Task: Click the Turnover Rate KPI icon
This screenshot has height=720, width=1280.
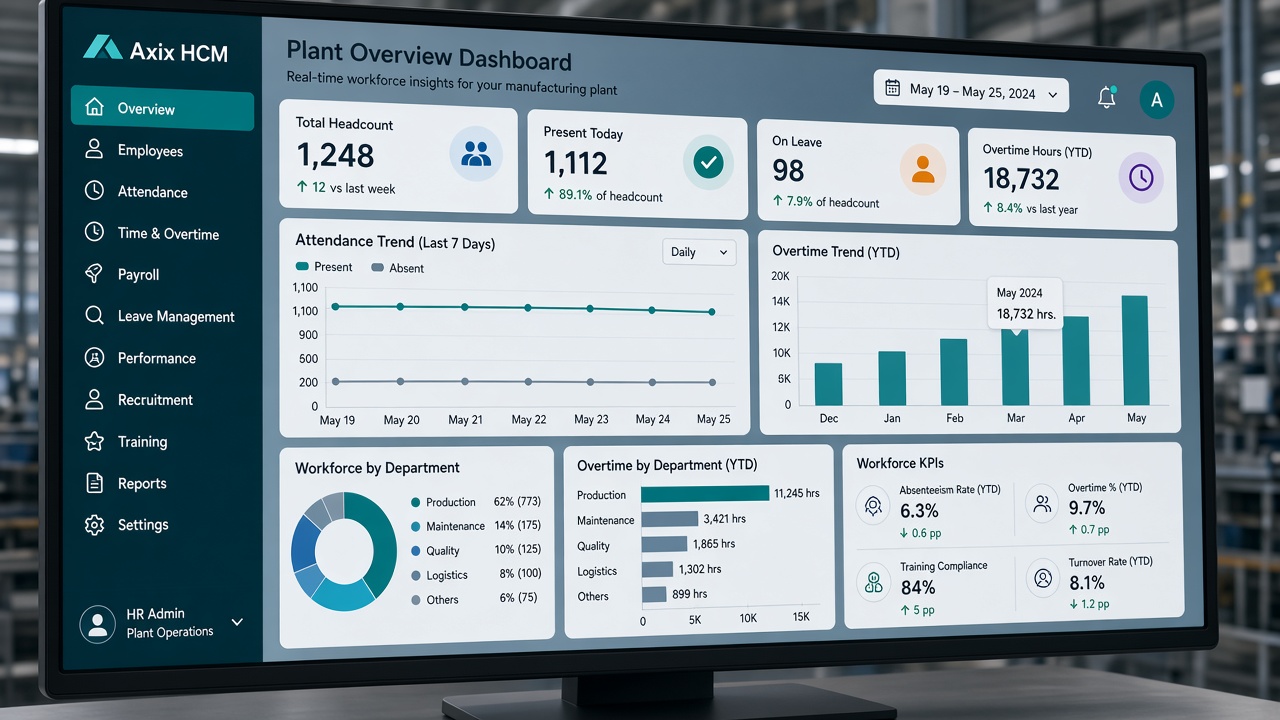Action: [1044, 578]
